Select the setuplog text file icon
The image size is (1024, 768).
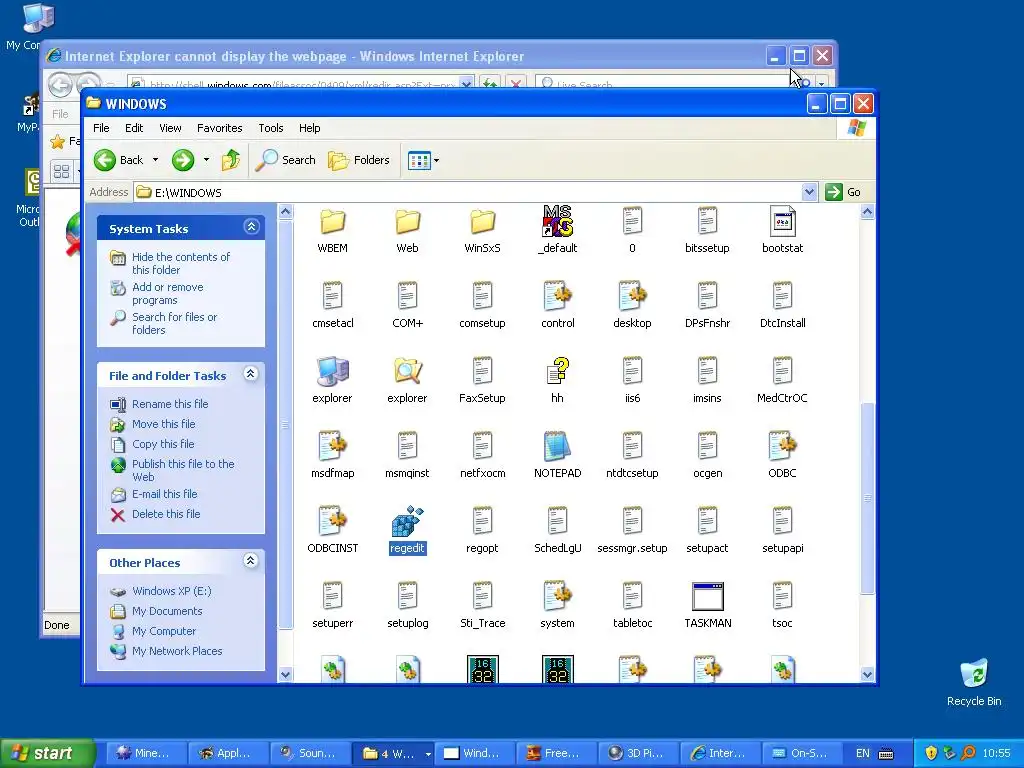[408, 596]
